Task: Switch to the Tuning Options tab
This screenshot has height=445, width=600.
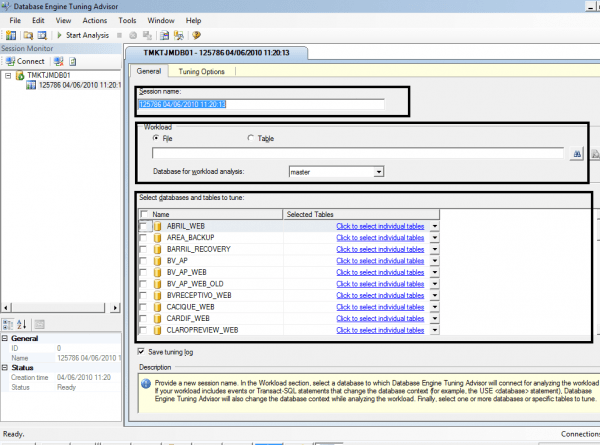Action: [x=202, y=72]
